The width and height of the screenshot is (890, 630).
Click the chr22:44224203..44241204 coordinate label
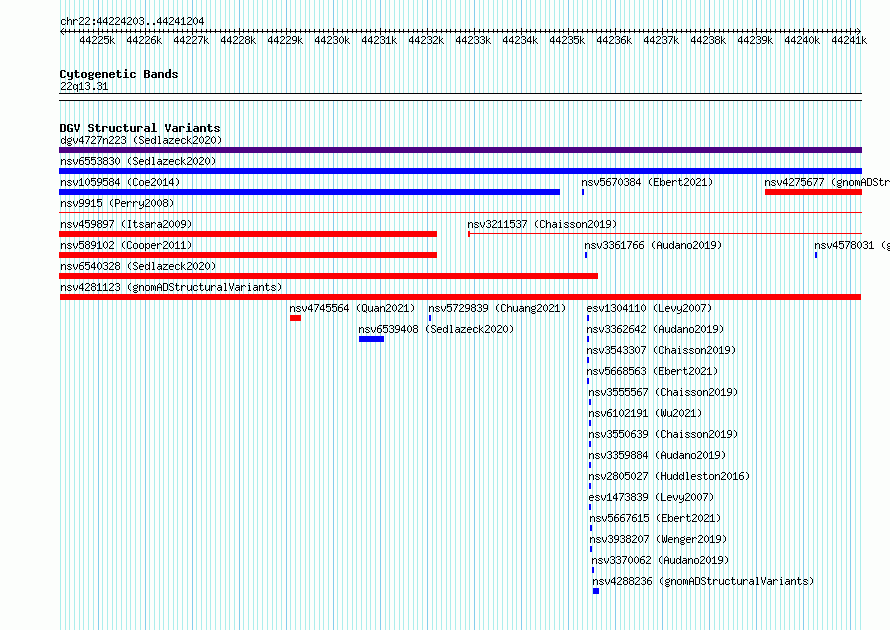coord(132,21)
